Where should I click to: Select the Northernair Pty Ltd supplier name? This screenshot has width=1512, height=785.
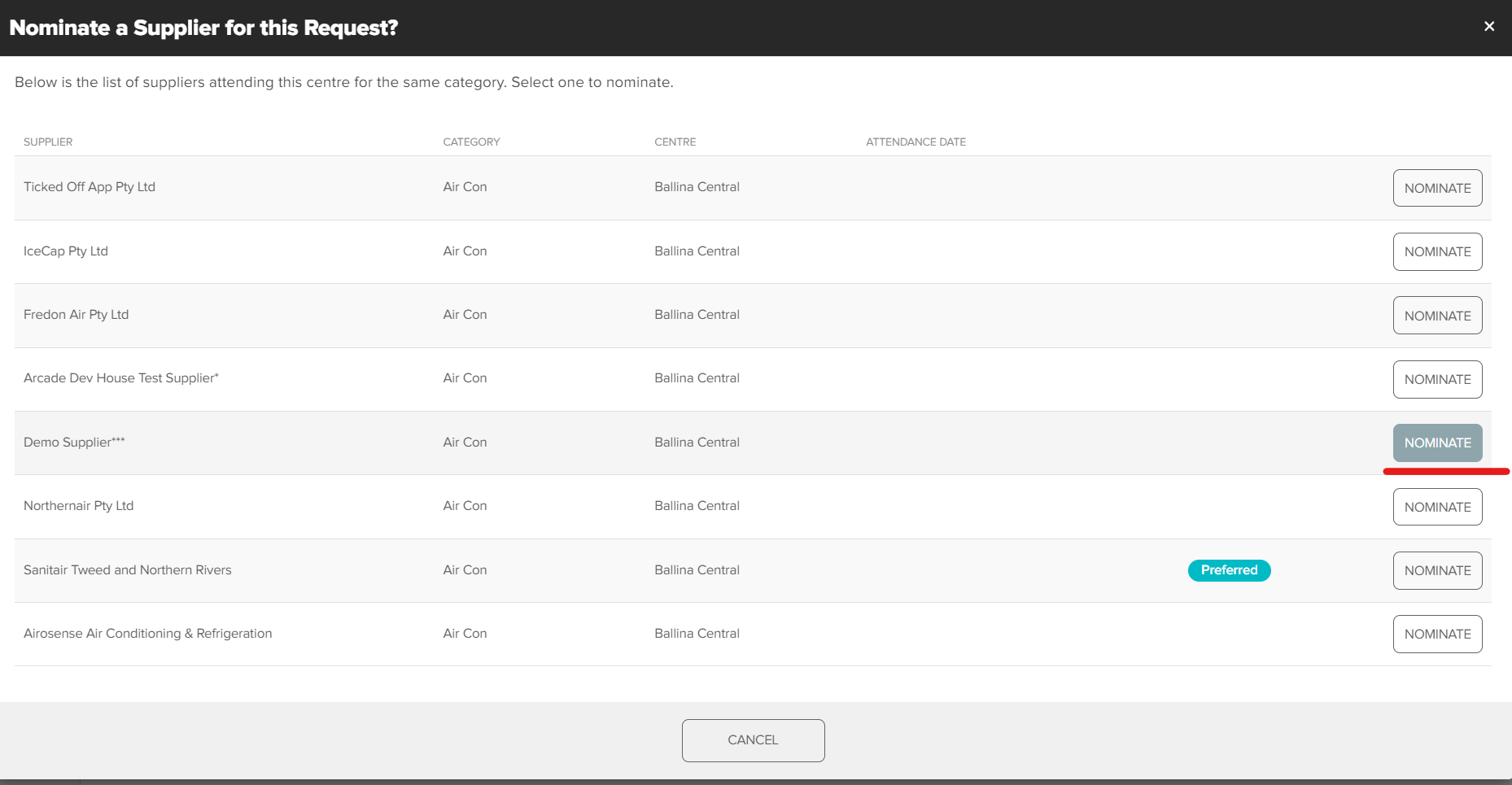click(x=78, y=505)
